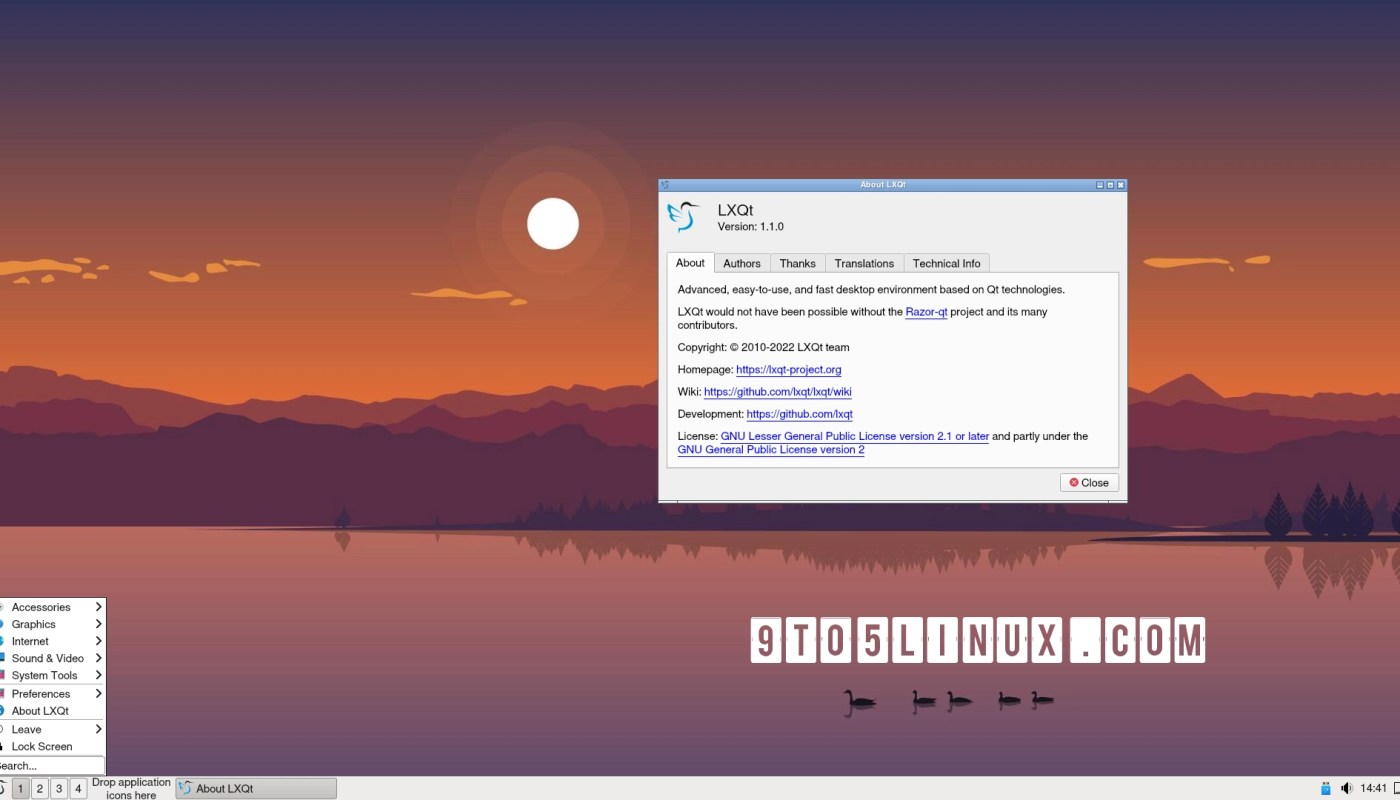Click the LXQt hummingbird logo in the dialog

(x=683, y=217)
